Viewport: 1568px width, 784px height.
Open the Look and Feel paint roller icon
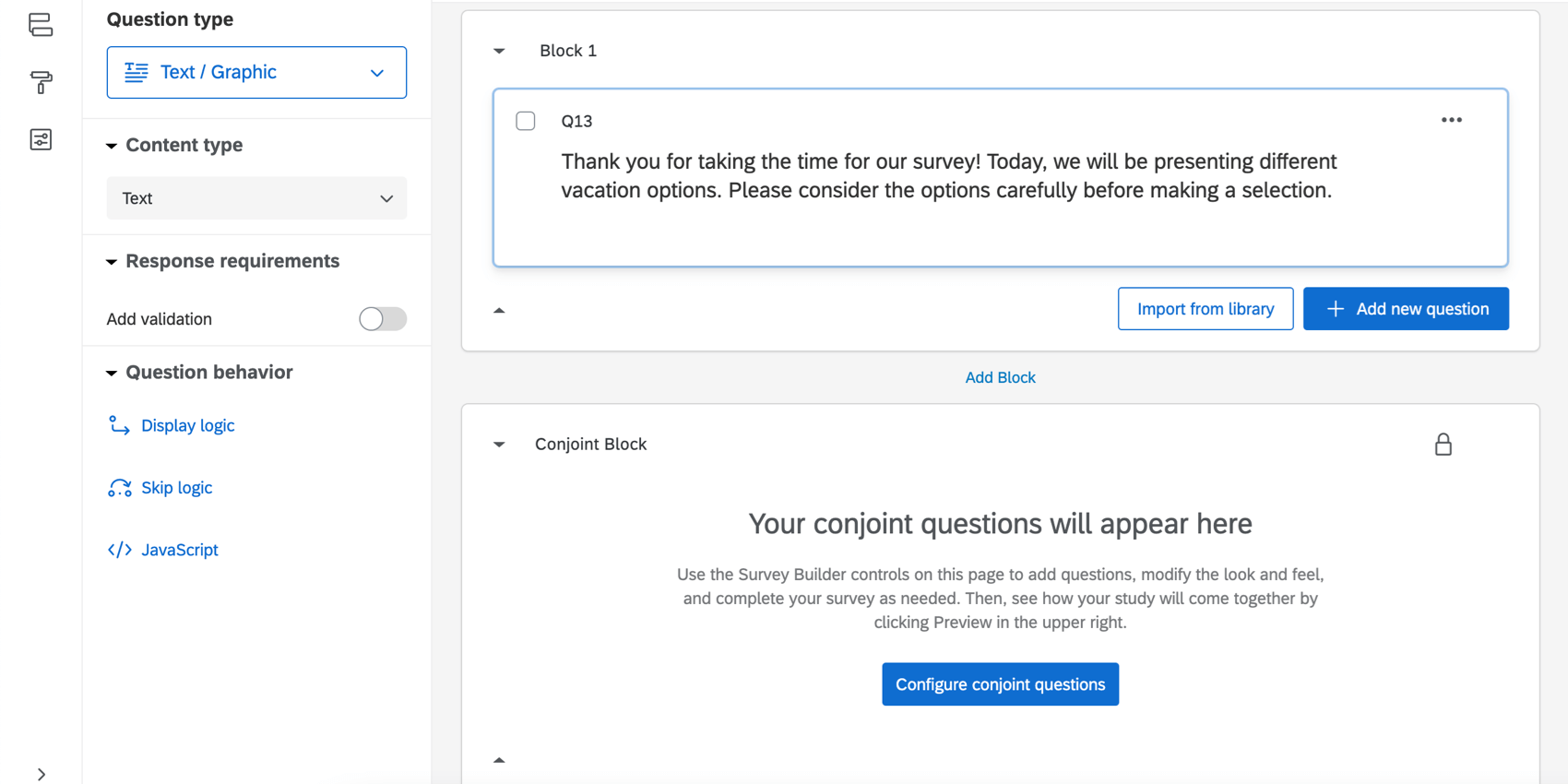[41, 82]
